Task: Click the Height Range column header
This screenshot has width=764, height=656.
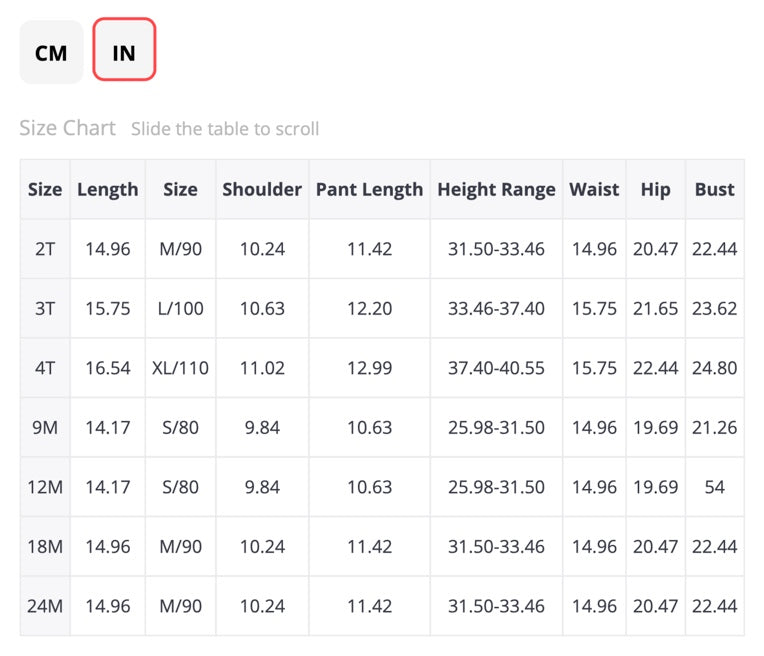Action: pos(496,190)
